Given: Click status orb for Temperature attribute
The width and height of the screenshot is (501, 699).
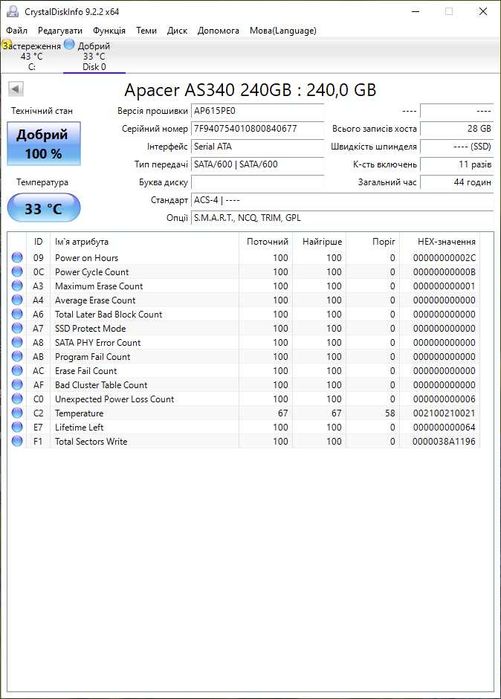Looking at the screenshot, I should point(17,413).
